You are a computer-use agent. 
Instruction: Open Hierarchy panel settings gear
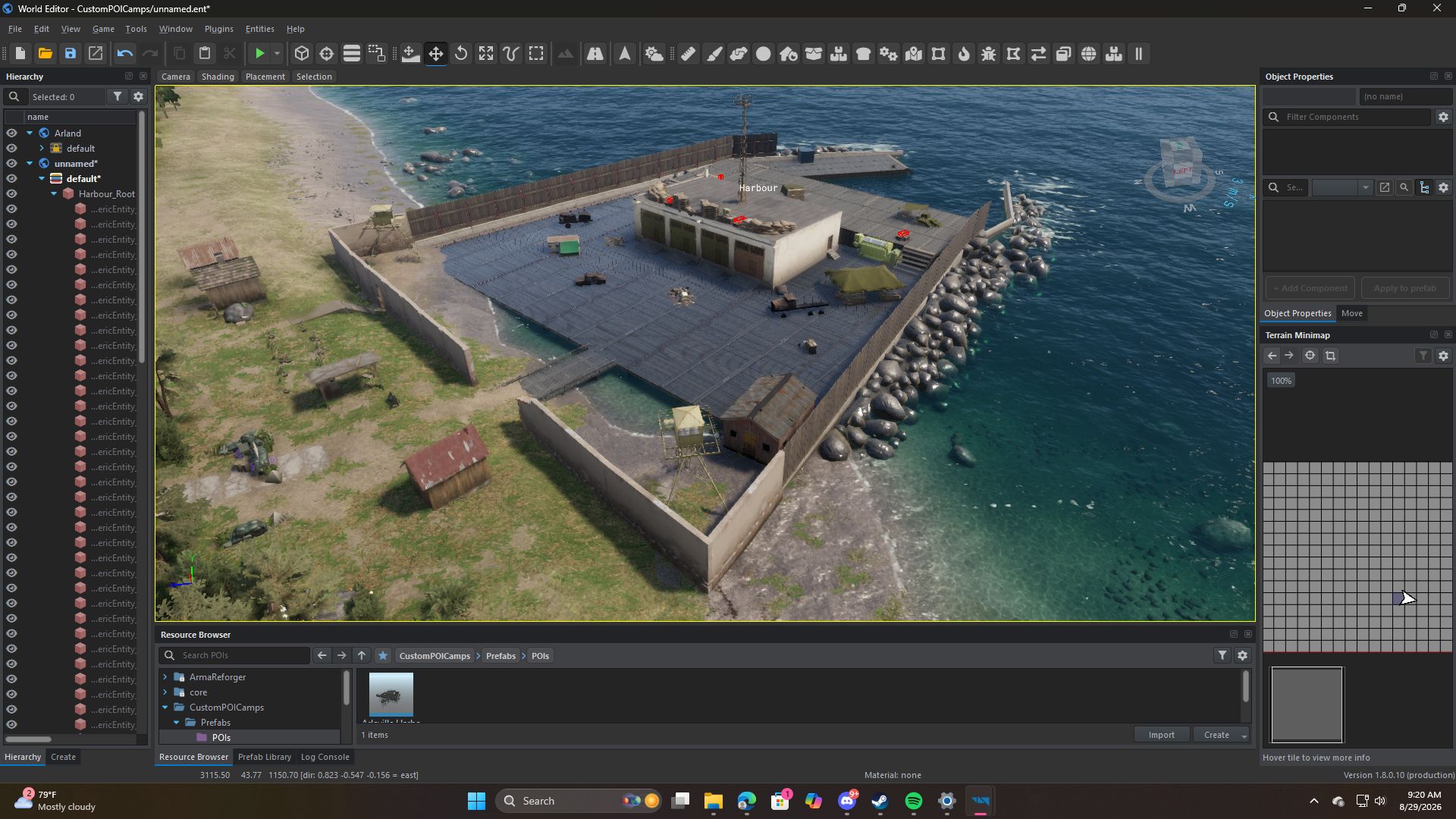coord(138,96)
